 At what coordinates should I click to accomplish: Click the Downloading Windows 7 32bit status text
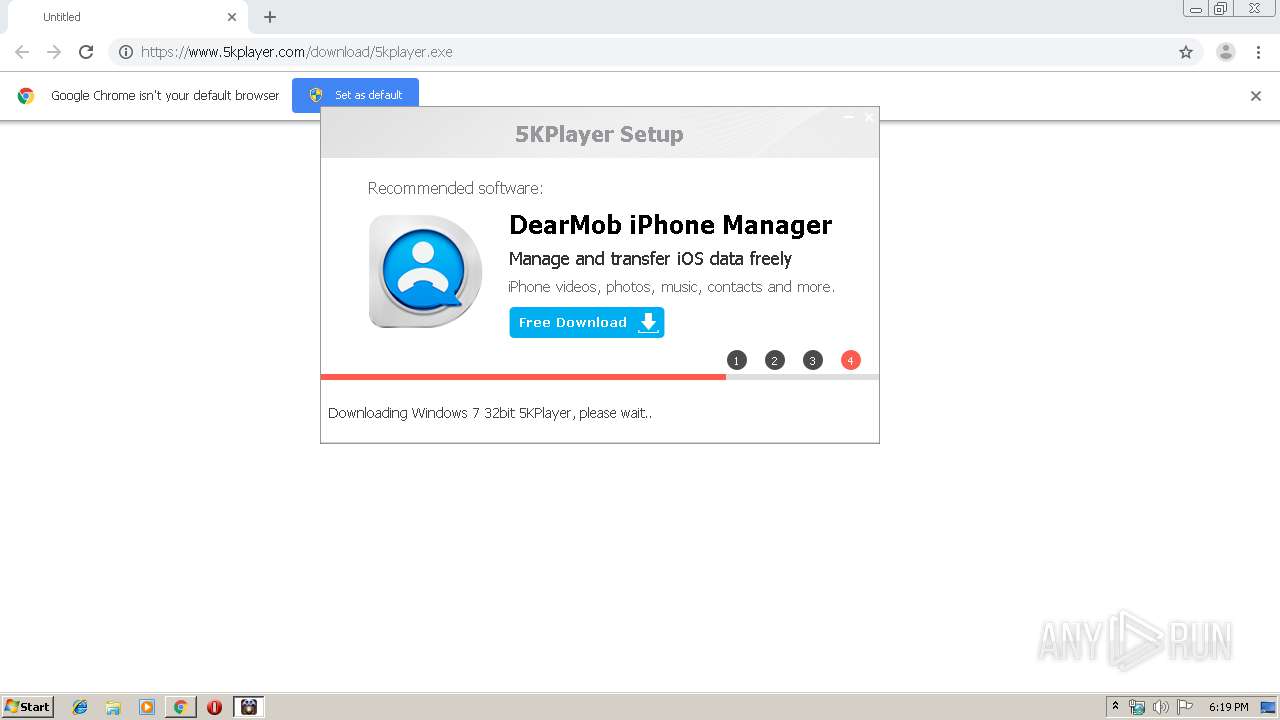490,413
